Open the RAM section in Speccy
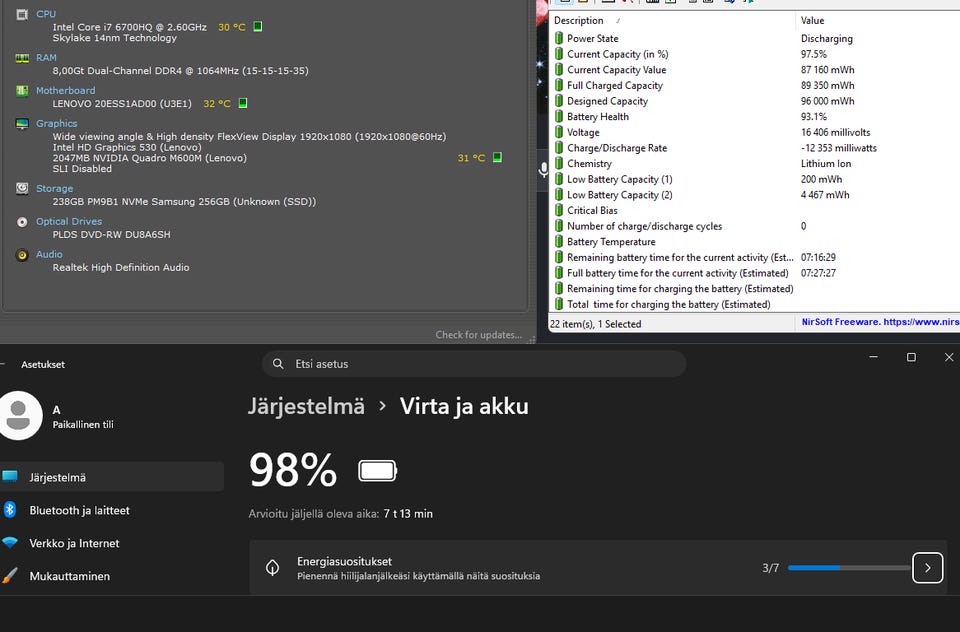Screen dimensions: 960x632 point(46,58)
